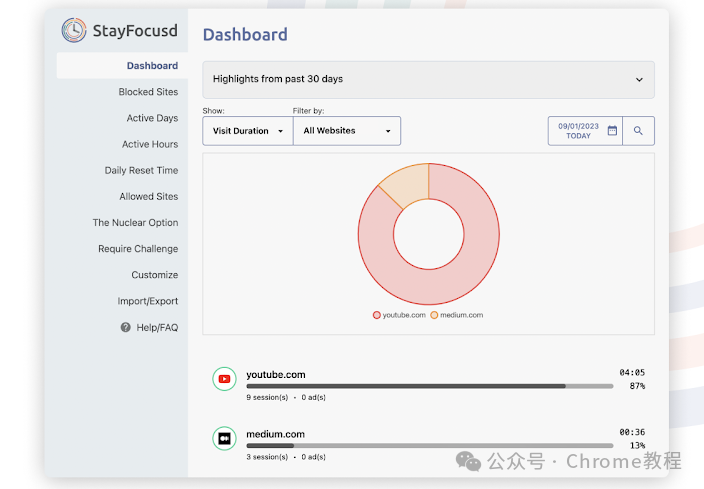Click the Medium site icon
The width and height of the screenshot is (704, 489).
point(224,438)
